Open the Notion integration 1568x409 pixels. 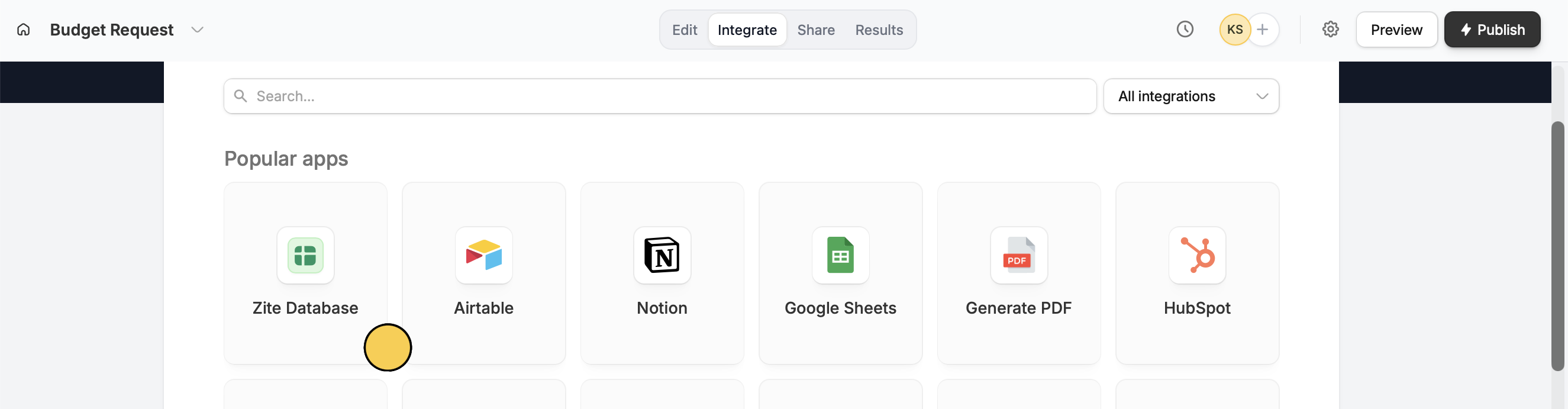pos(662,272)
